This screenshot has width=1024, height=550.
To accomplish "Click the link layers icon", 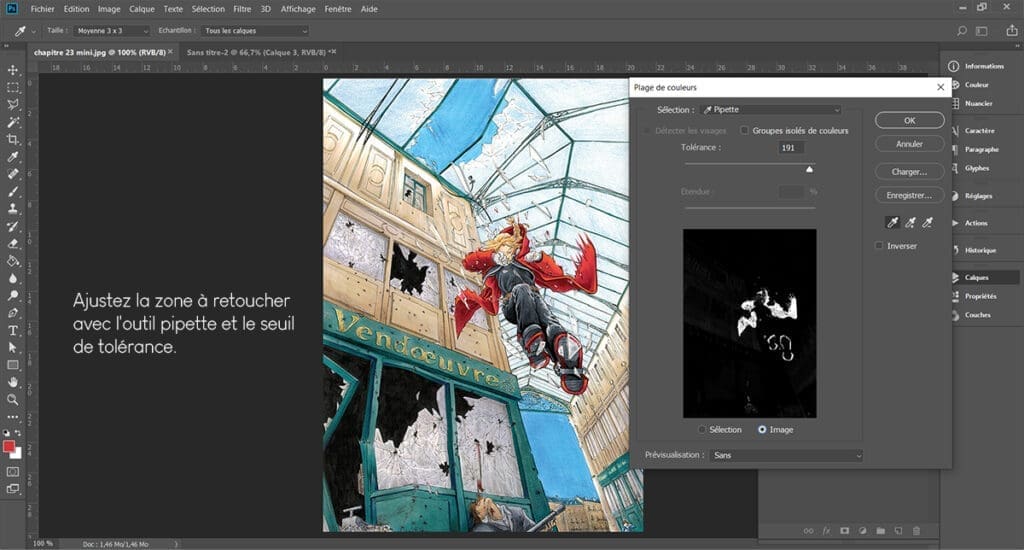I will 808,531.
